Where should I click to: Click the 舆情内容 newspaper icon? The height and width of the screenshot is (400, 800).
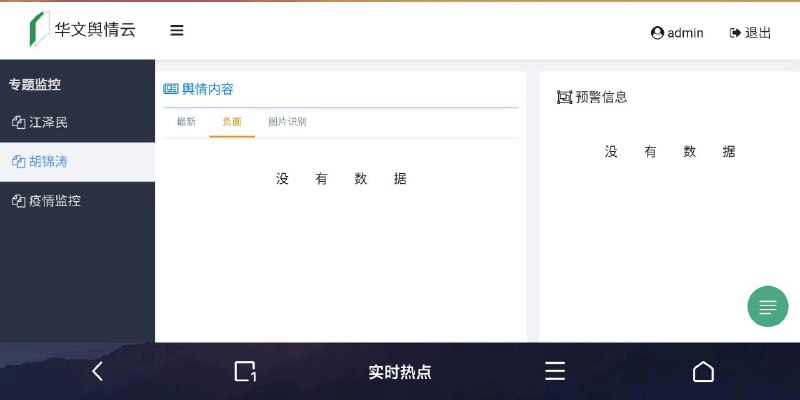tap(170, 89)
